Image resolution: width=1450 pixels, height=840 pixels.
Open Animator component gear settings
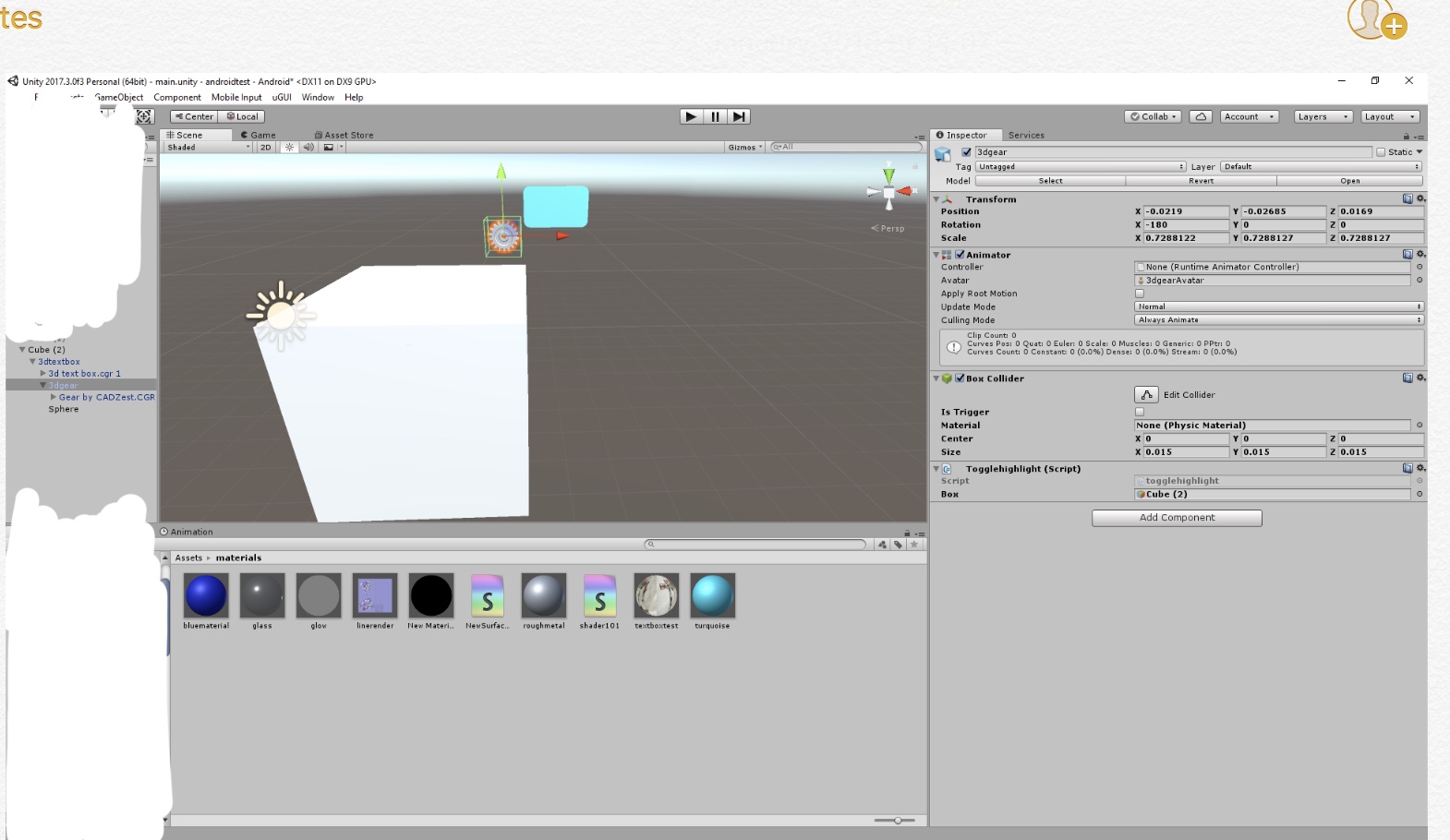tap(1420, 254)
